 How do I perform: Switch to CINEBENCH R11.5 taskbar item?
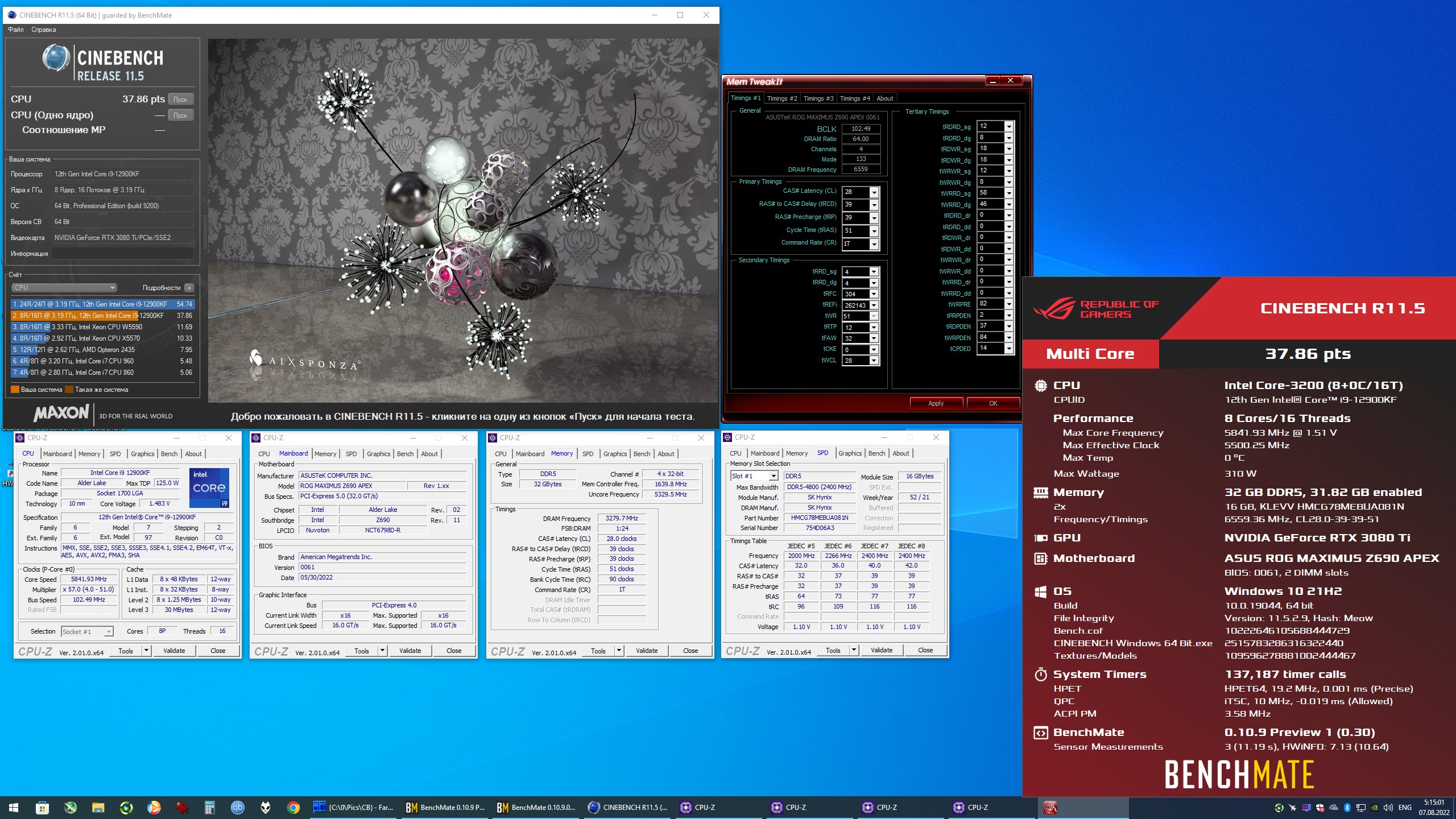628,807
